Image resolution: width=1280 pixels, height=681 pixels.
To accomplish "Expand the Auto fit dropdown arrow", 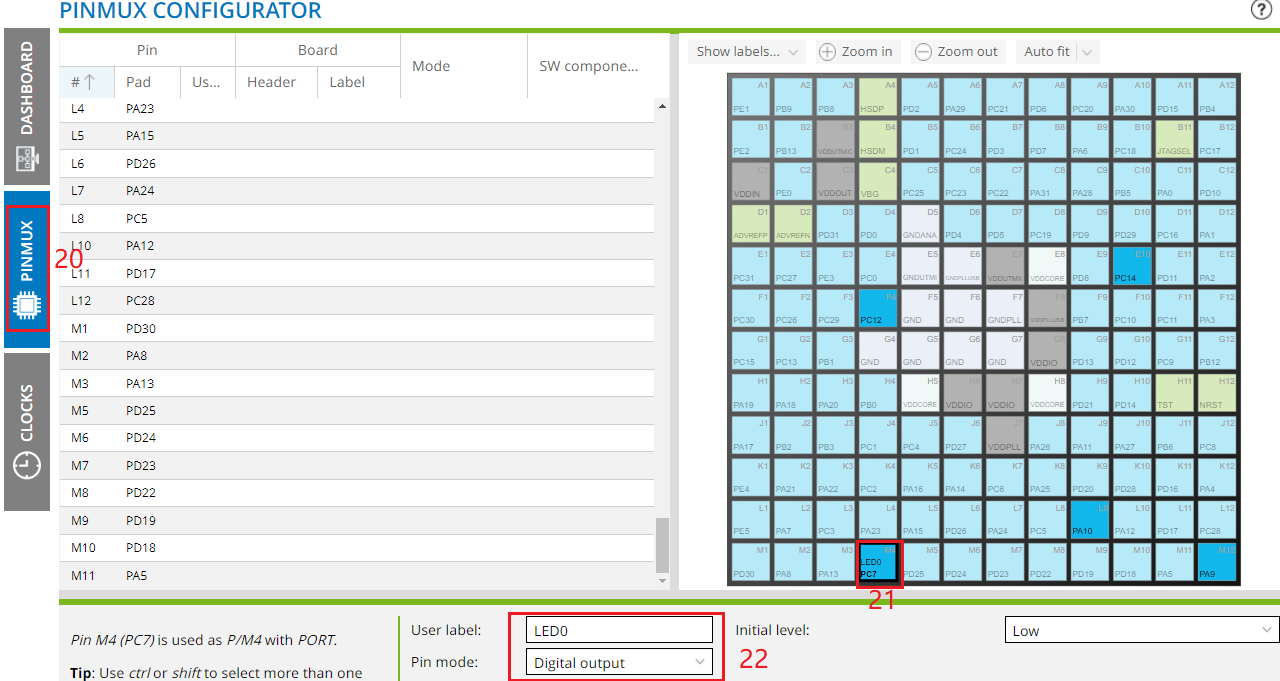I will point(1087,52).
